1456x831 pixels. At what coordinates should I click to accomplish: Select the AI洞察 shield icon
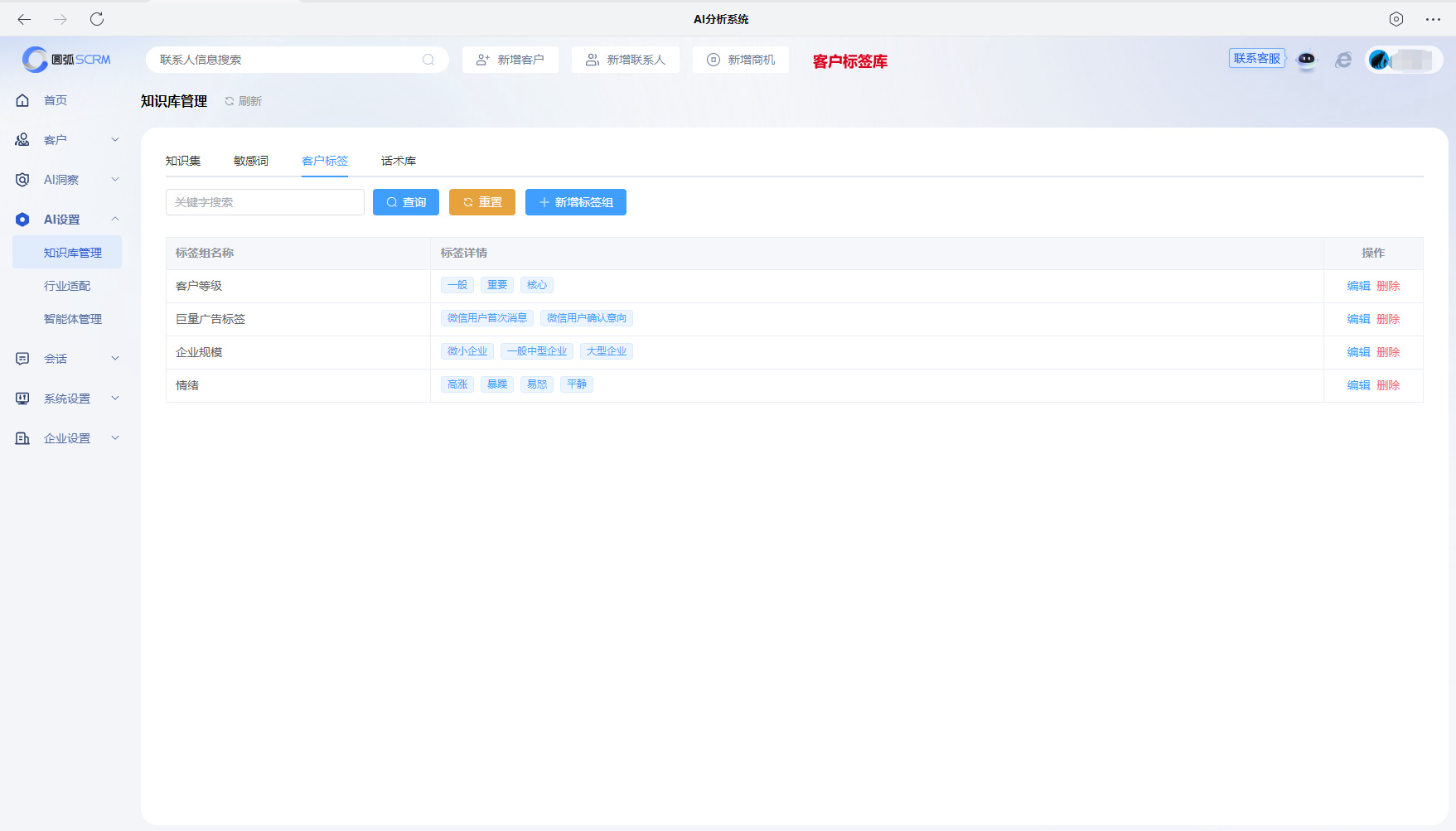coord(22,179)
